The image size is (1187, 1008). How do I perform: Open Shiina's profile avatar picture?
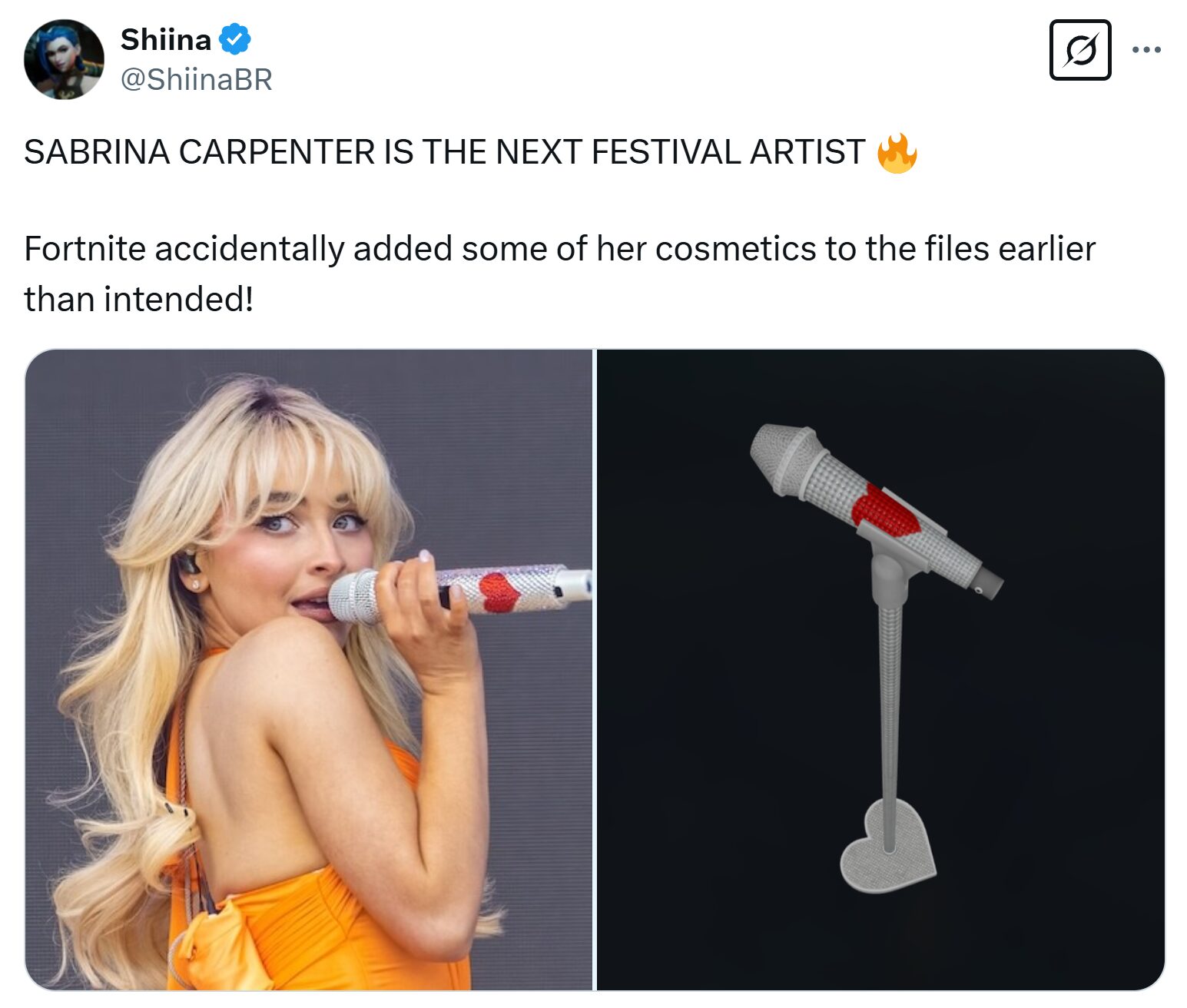(64, 59)
